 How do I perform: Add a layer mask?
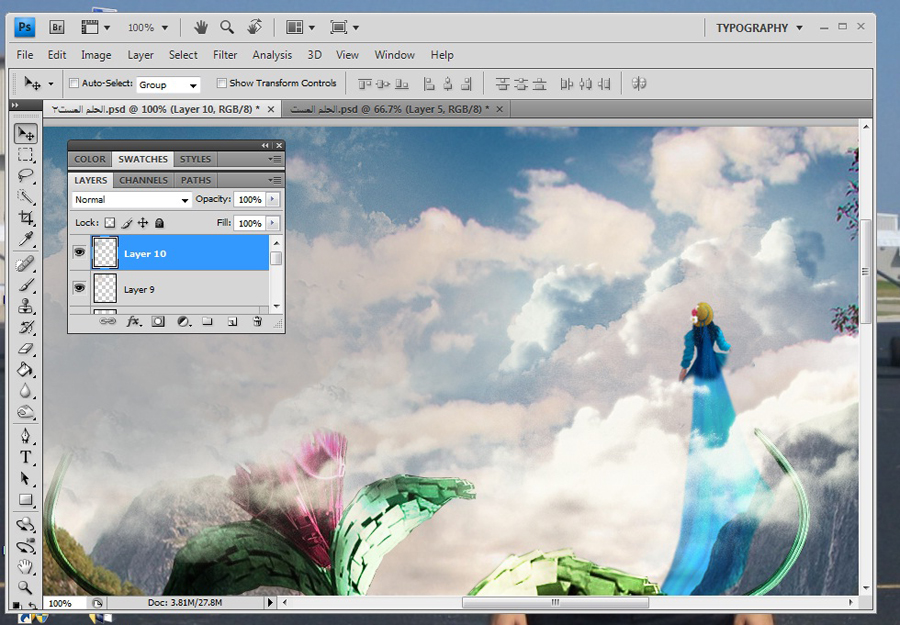tap(158, 321)
